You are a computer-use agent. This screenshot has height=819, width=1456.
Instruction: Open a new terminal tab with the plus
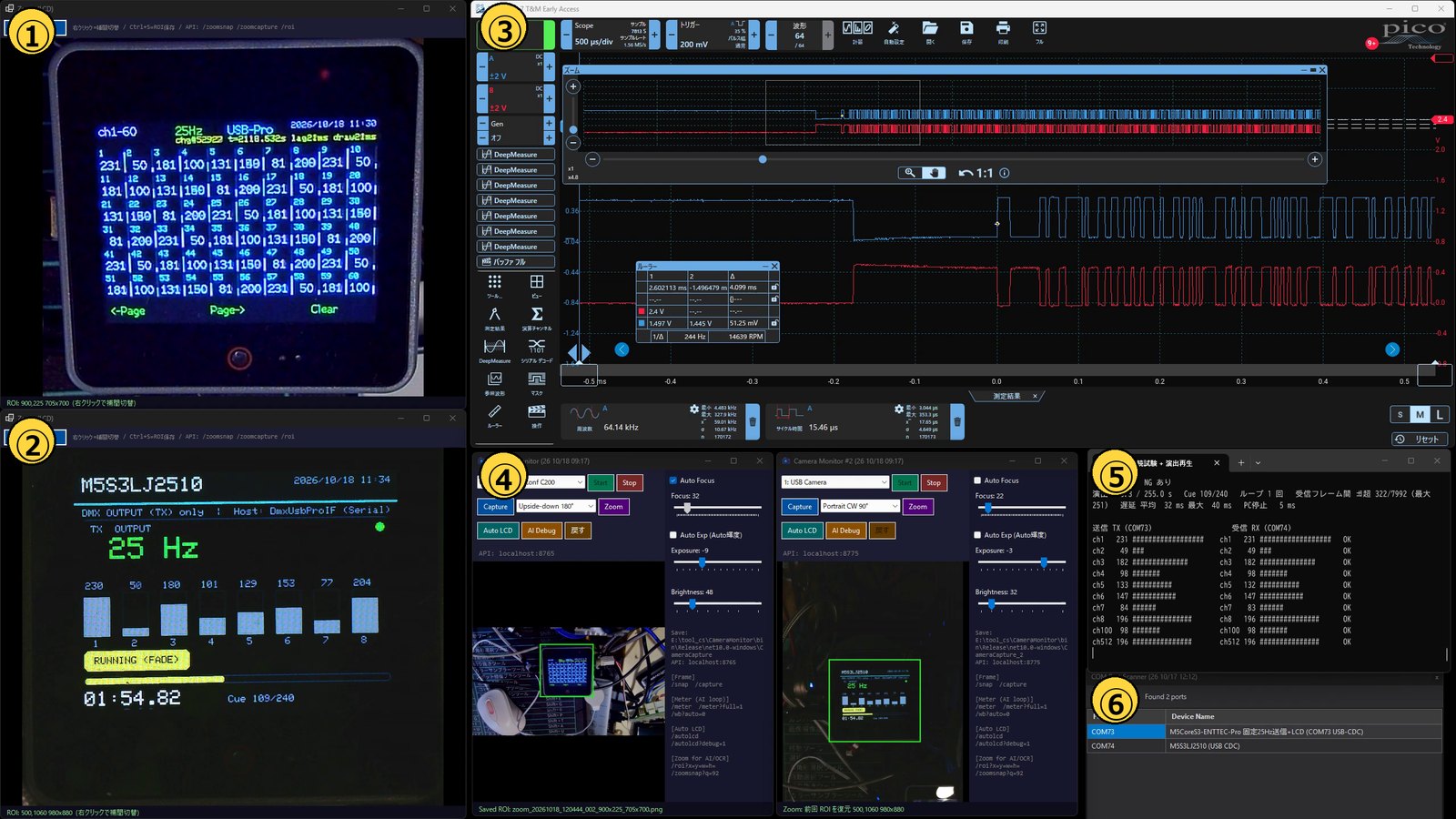[x=1240, y=463]
